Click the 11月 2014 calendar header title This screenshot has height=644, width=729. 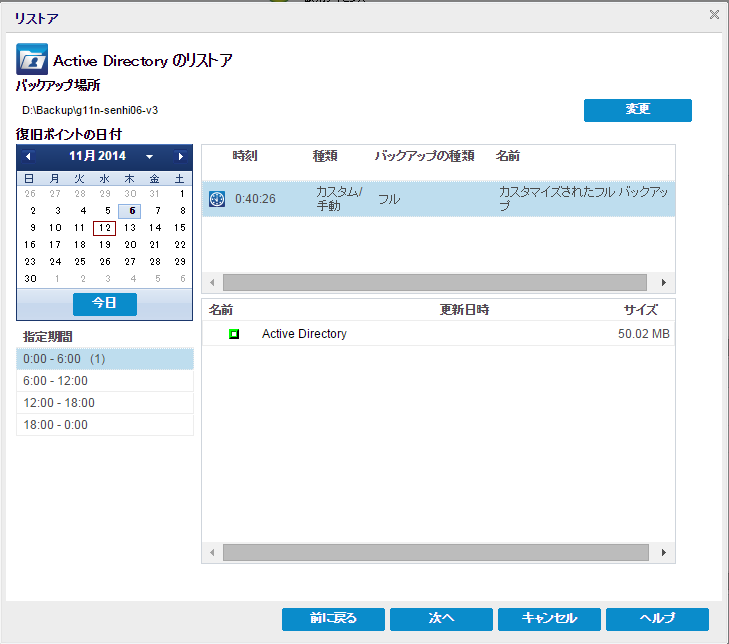pyautogui.click(x=98, y=156)
